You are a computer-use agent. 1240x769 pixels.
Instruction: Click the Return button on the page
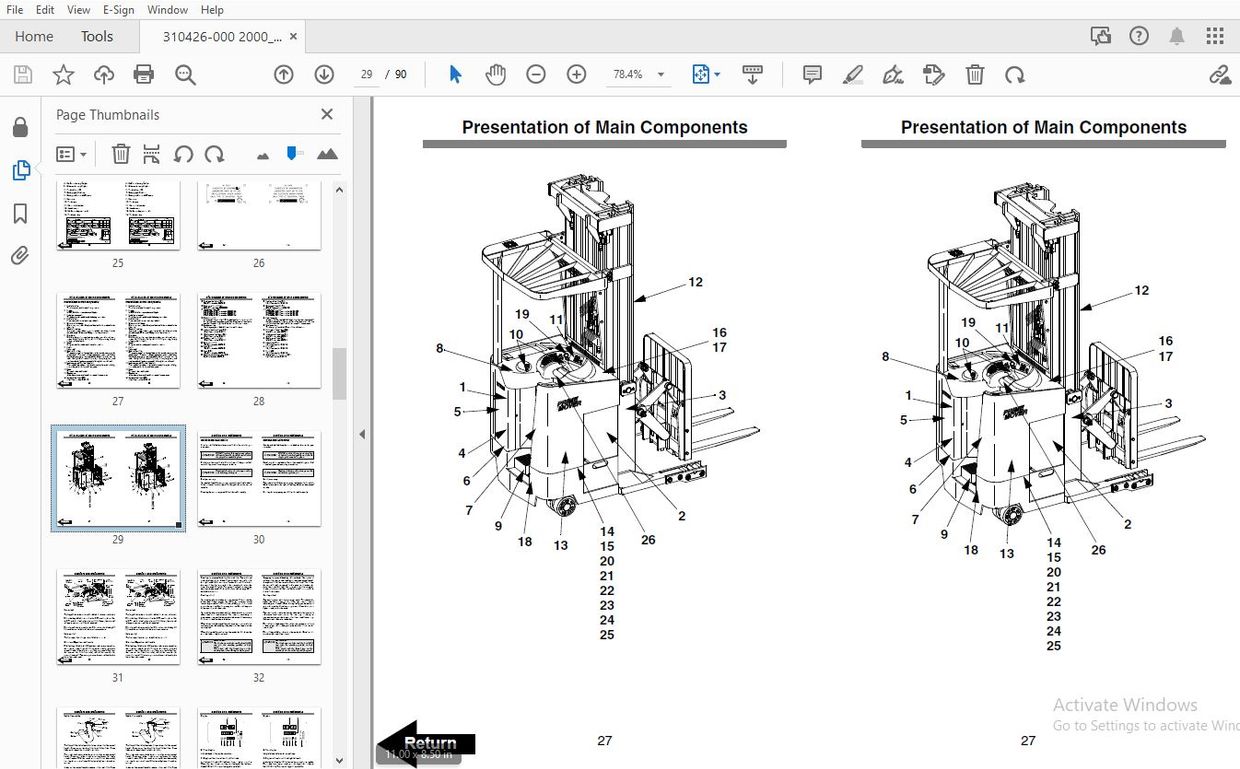(x=428, y=743)
